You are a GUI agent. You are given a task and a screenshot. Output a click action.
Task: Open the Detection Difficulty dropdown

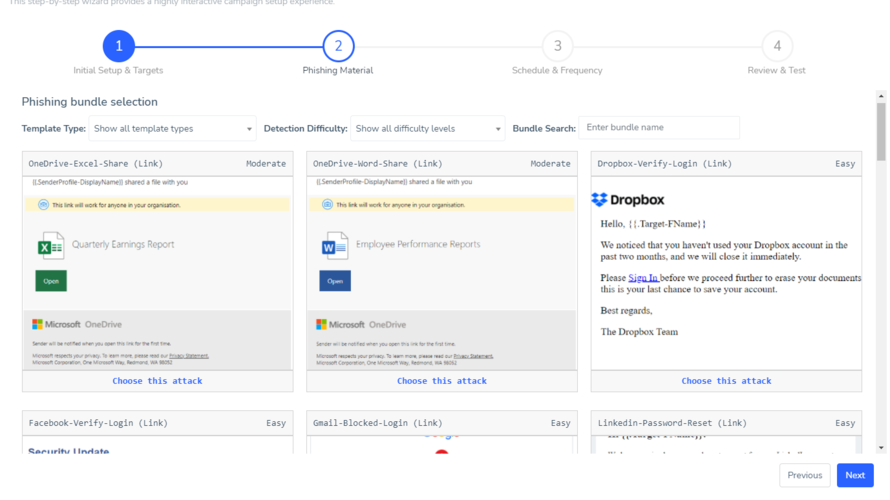427,129
